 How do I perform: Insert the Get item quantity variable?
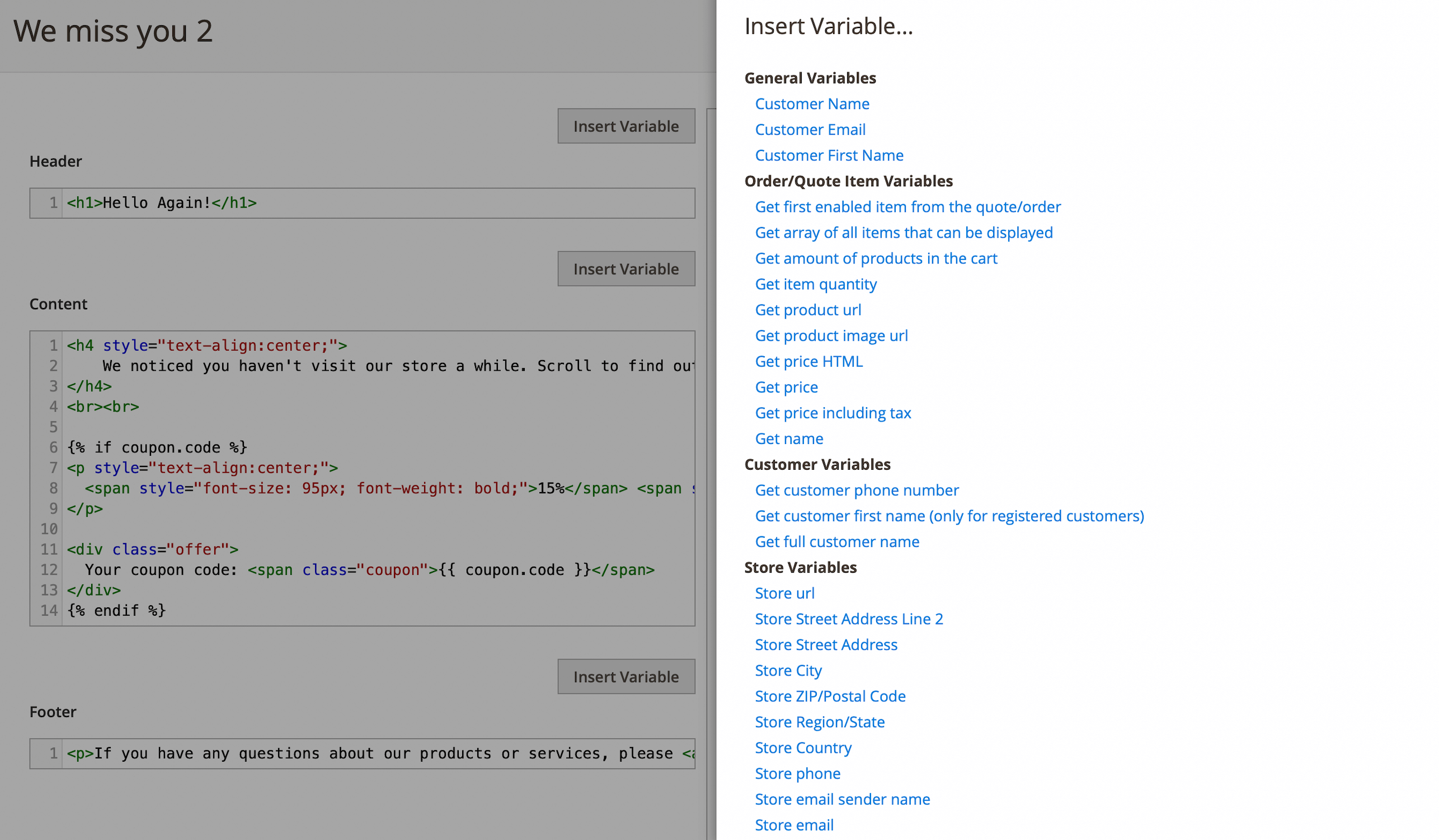(x=816, y=284)
